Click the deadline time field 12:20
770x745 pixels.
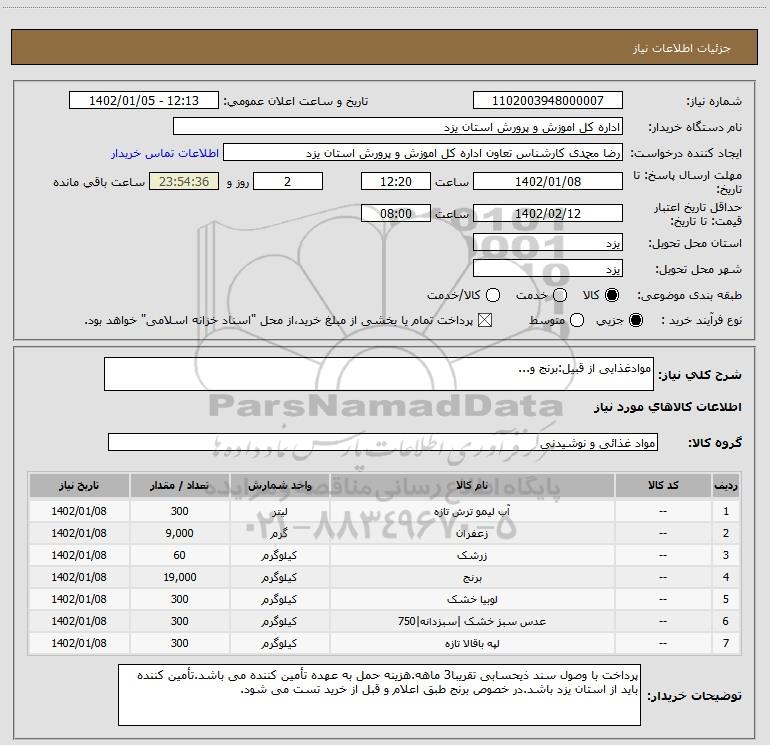396,181
